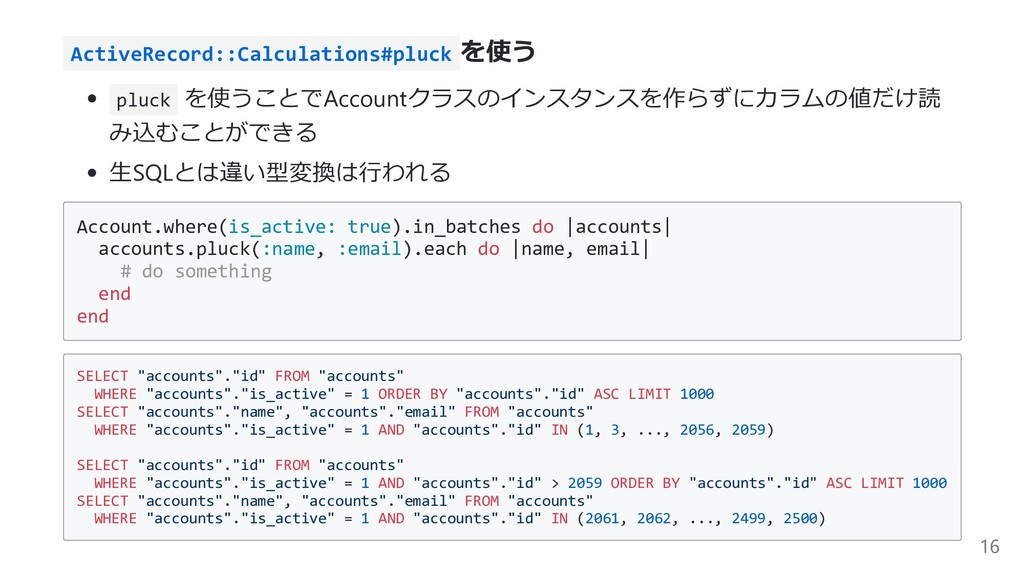
Task: Click the bullet about 生SQL型変換
Action: click(280, 172)
